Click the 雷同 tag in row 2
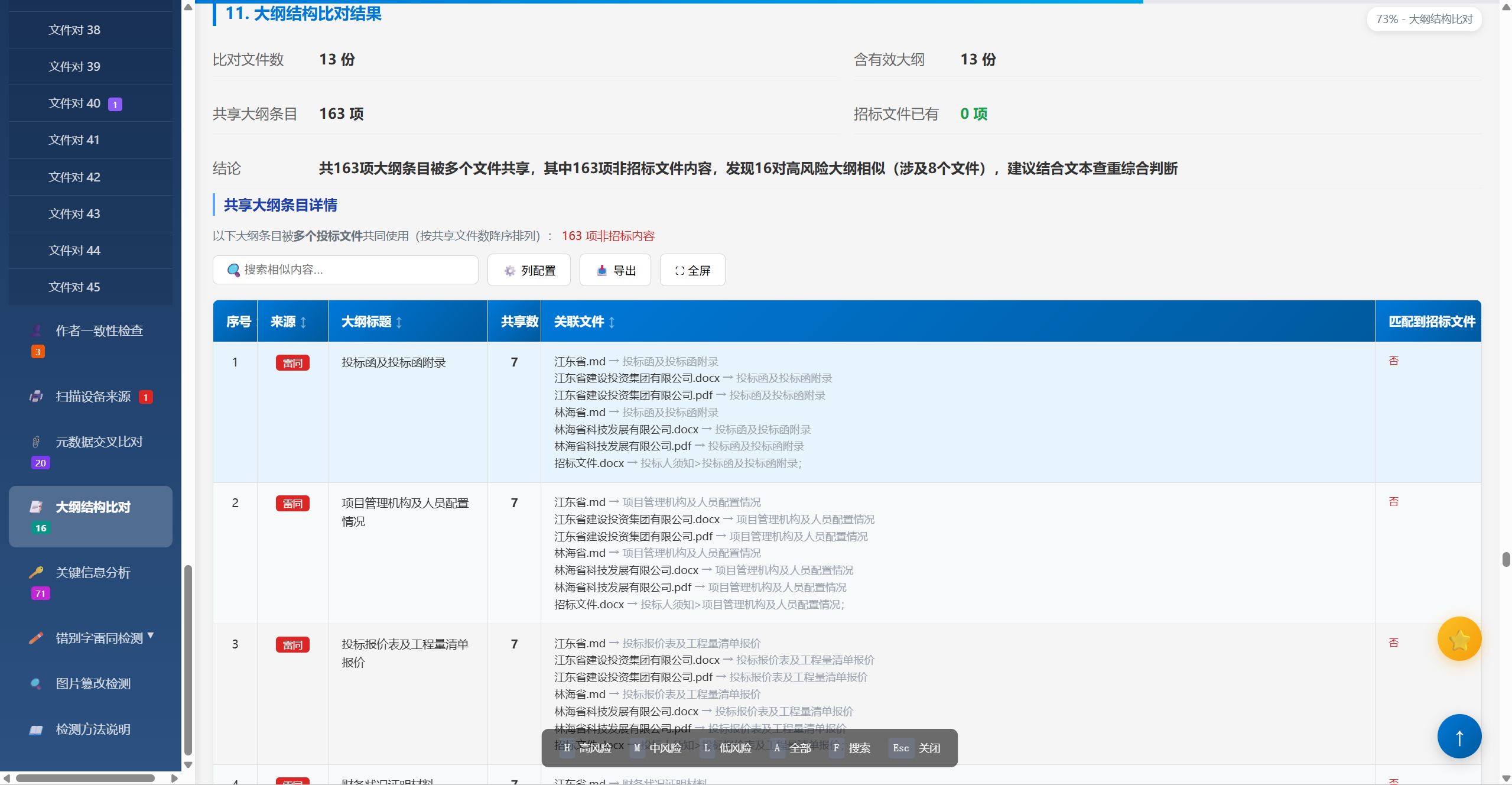 (x=292, y=504)
